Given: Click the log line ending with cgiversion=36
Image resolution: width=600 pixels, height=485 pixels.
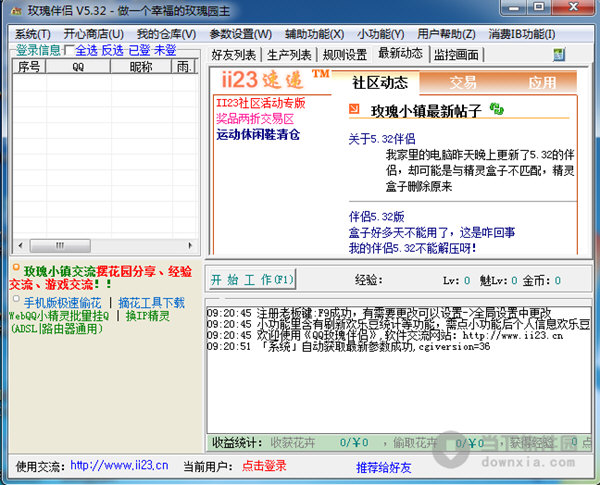Looking at the screenshot, I should (348, 347).
